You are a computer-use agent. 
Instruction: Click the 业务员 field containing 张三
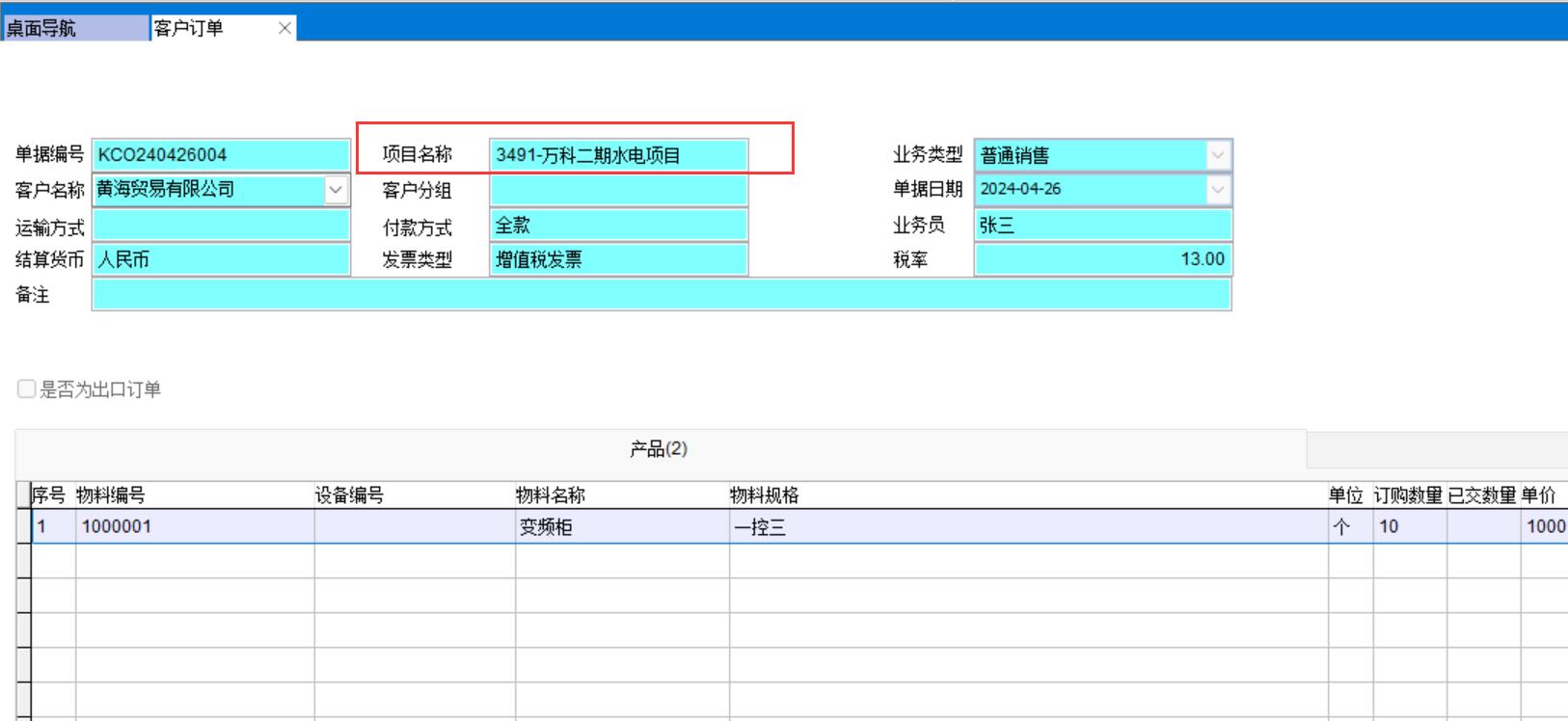pos(1102,226)
